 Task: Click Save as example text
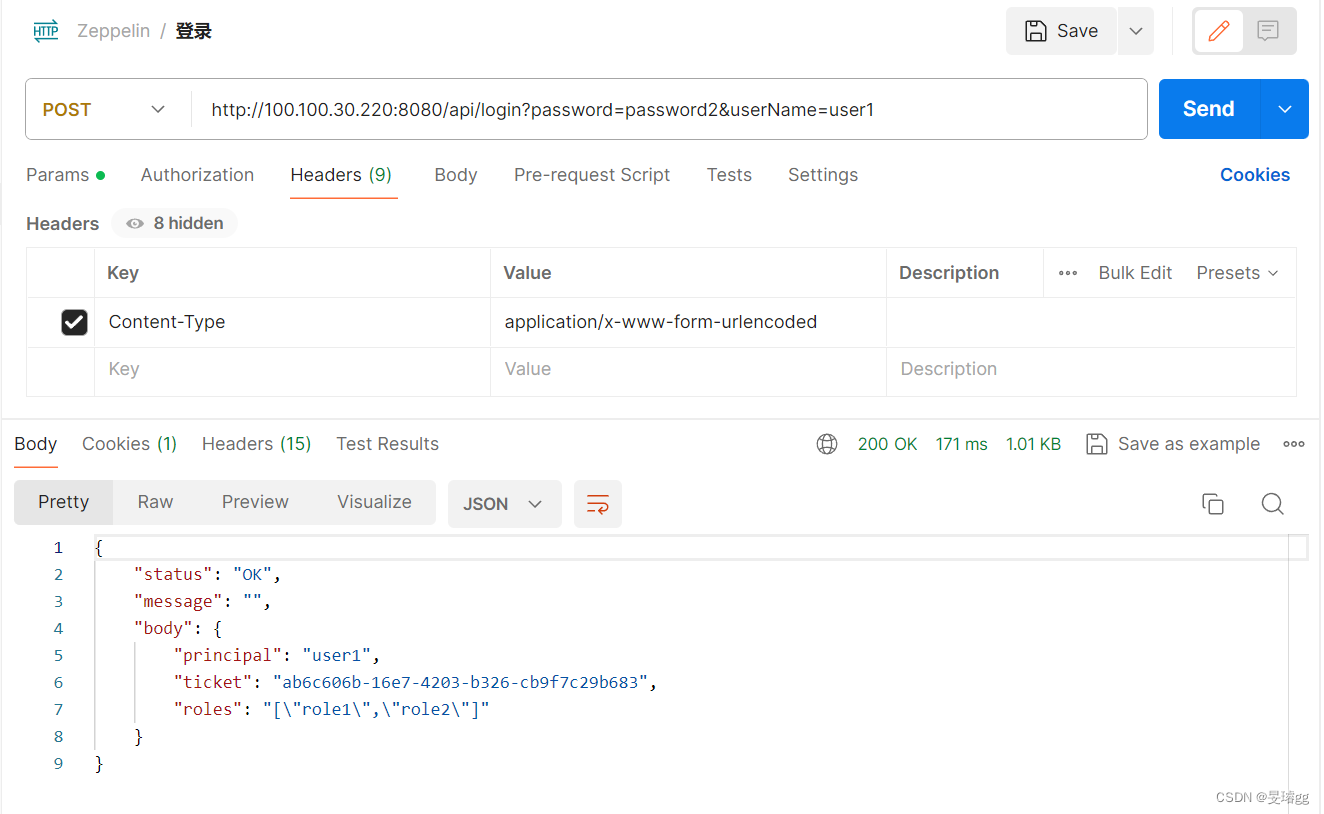pos(1189,444)
